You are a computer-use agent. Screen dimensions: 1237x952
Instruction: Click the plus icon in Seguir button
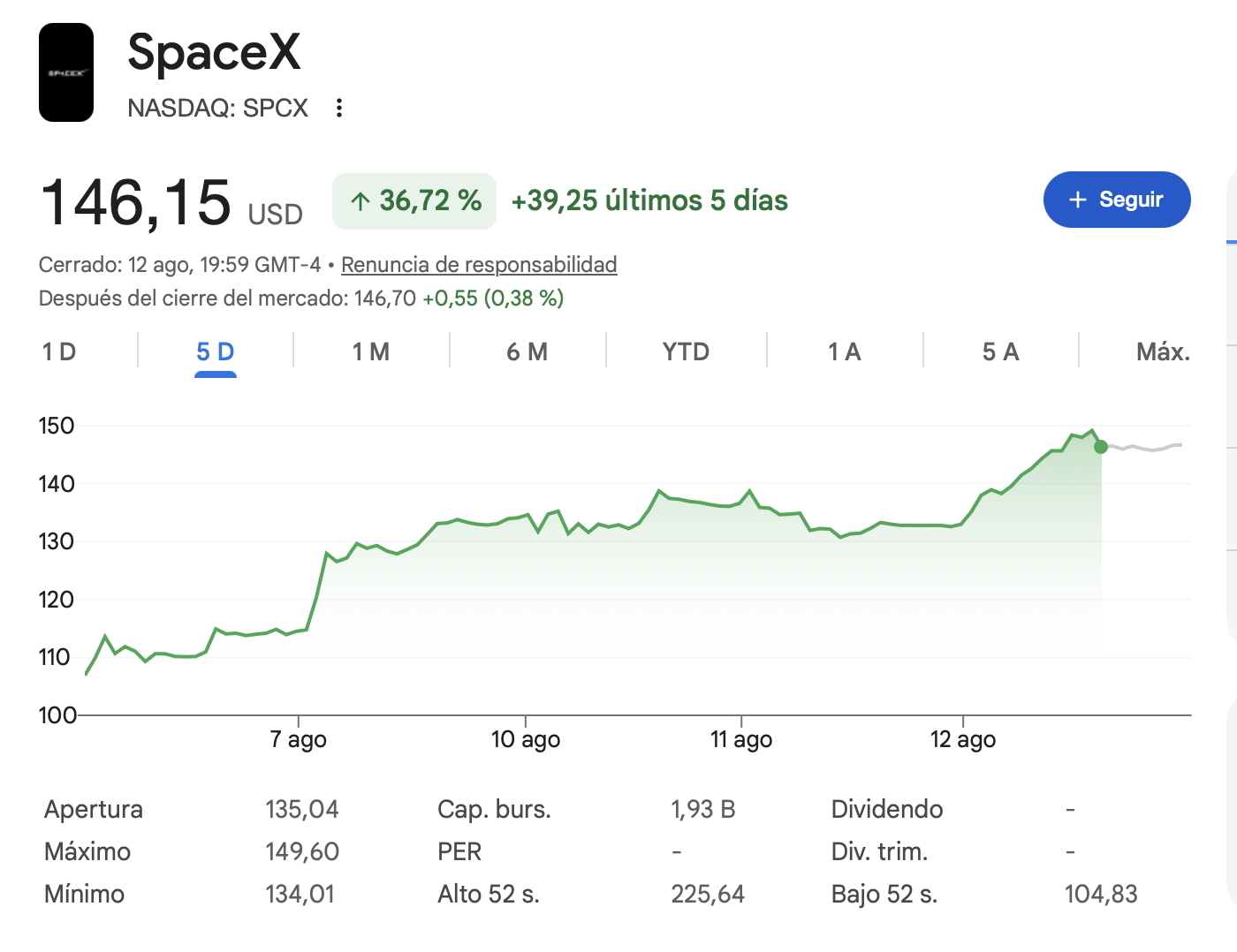pos(1077,200)
